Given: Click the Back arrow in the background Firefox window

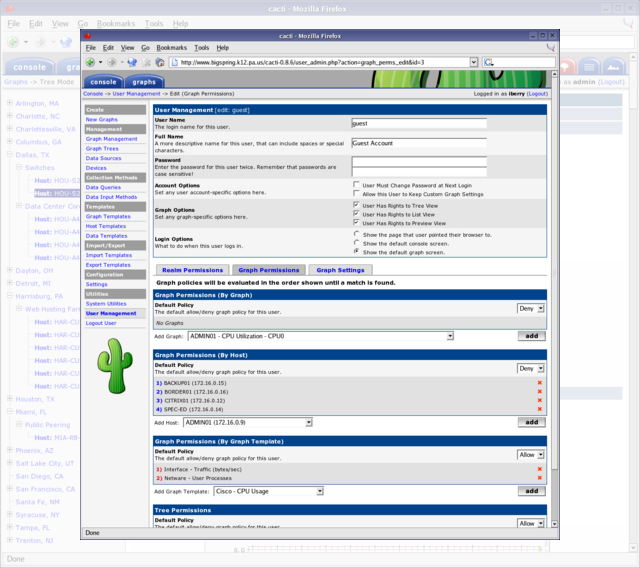Looking at the screenshot, I should pos(13,42).
